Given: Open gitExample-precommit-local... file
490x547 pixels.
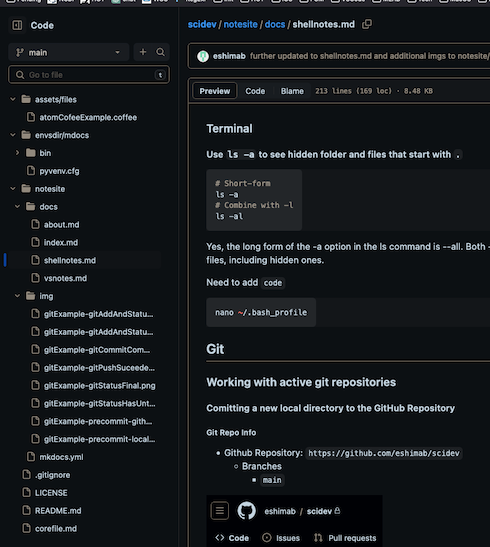Looking at the screenshot, I should click(99, 439).
